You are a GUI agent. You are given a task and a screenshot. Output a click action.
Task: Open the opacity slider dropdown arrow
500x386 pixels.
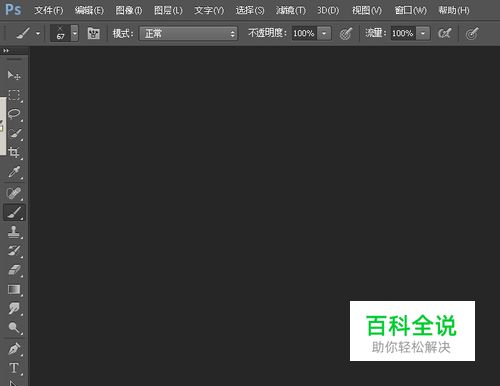click(324, 33)
